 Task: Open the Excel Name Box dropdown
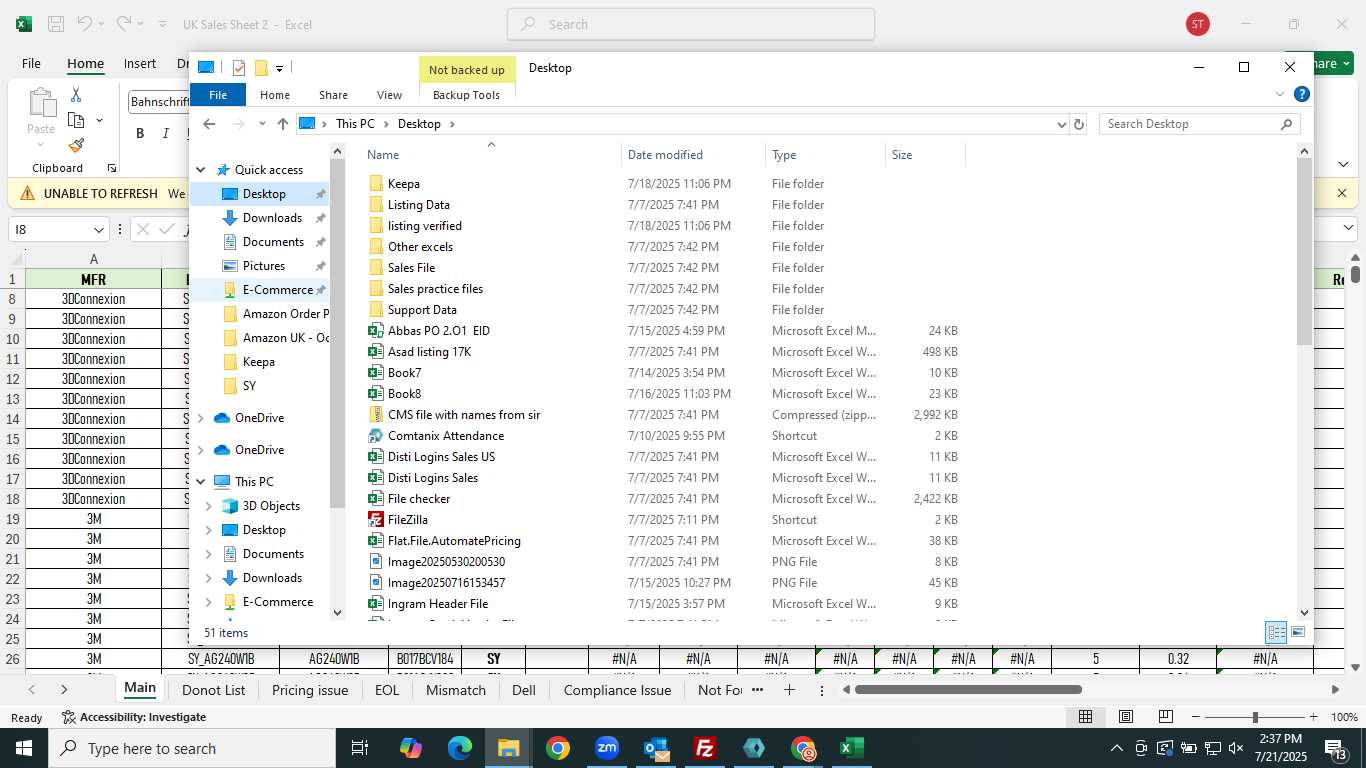[98, 230]
